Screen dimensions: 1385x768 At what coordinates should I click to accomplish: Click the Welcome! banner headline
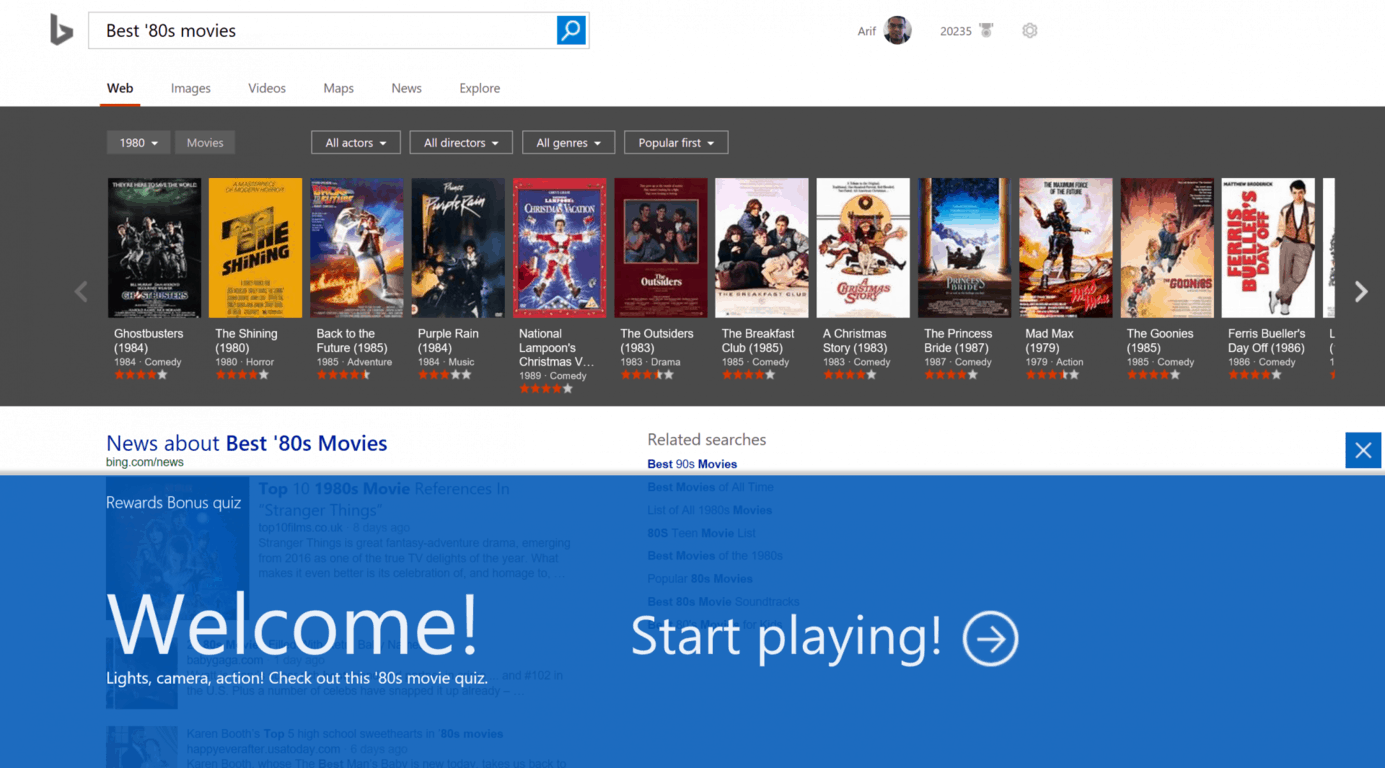[292, 624]
